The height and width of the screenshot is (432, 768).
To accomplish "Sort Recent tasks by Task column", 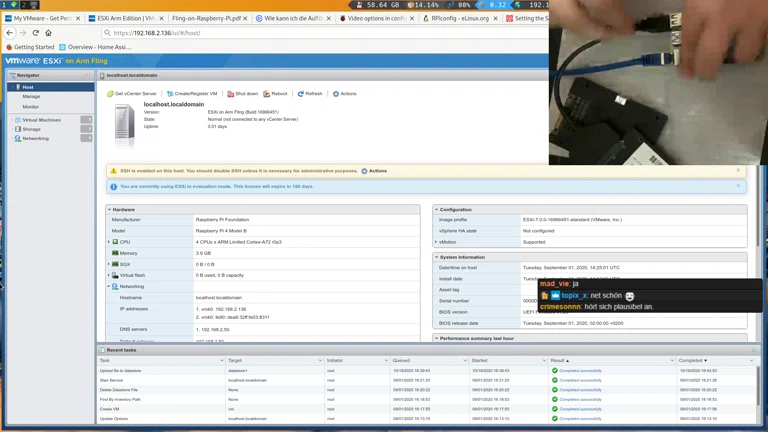I will pos(161,360).
